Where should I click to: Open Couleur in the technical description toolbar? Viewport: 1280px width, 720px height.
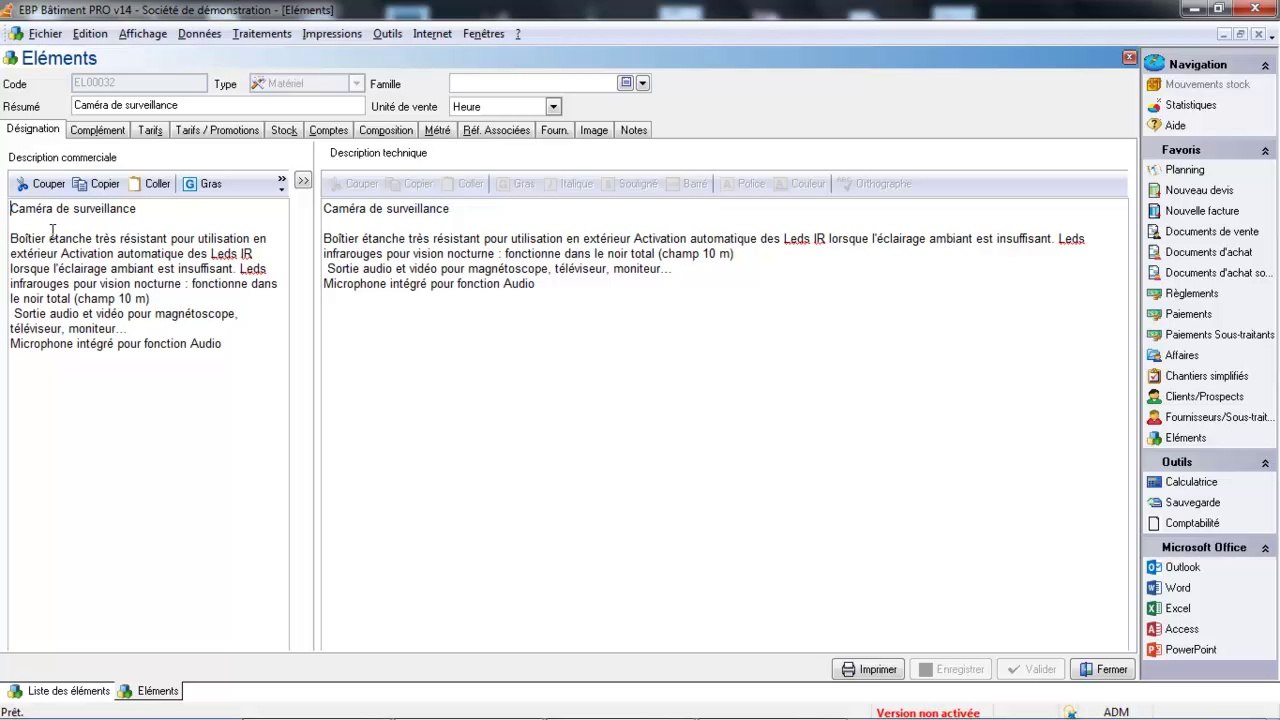pos(799,184)
